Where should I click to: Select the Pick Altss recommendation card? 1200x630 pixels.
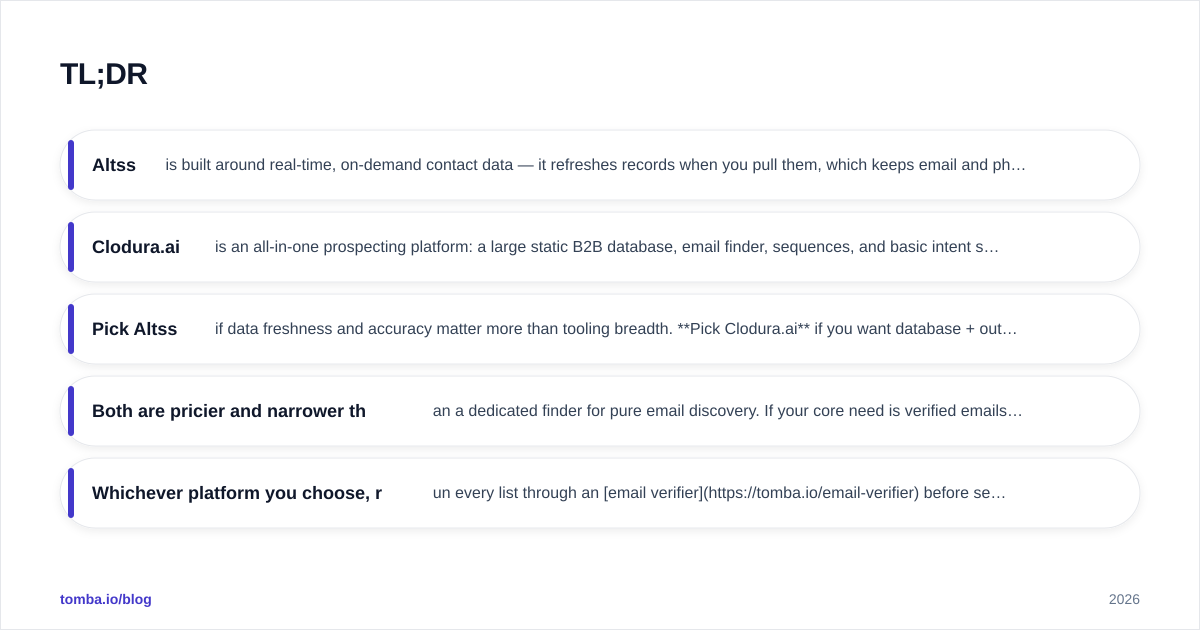[x=600, y=329]
